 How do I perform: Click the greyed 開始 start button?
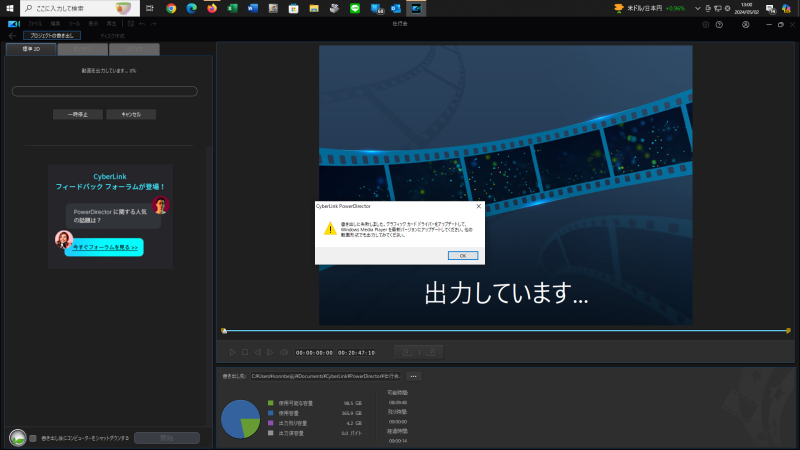tap(167, 438)
